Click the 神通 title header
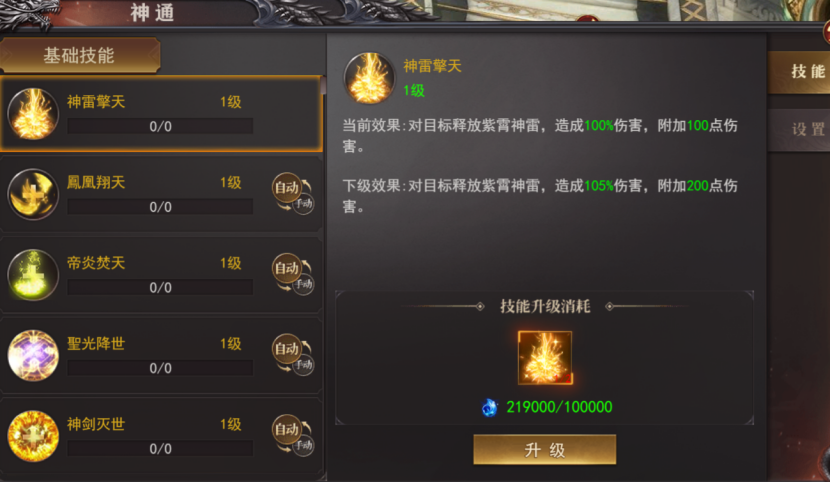The height and width of the screenshot is (483, 831). tap(152, 13)
